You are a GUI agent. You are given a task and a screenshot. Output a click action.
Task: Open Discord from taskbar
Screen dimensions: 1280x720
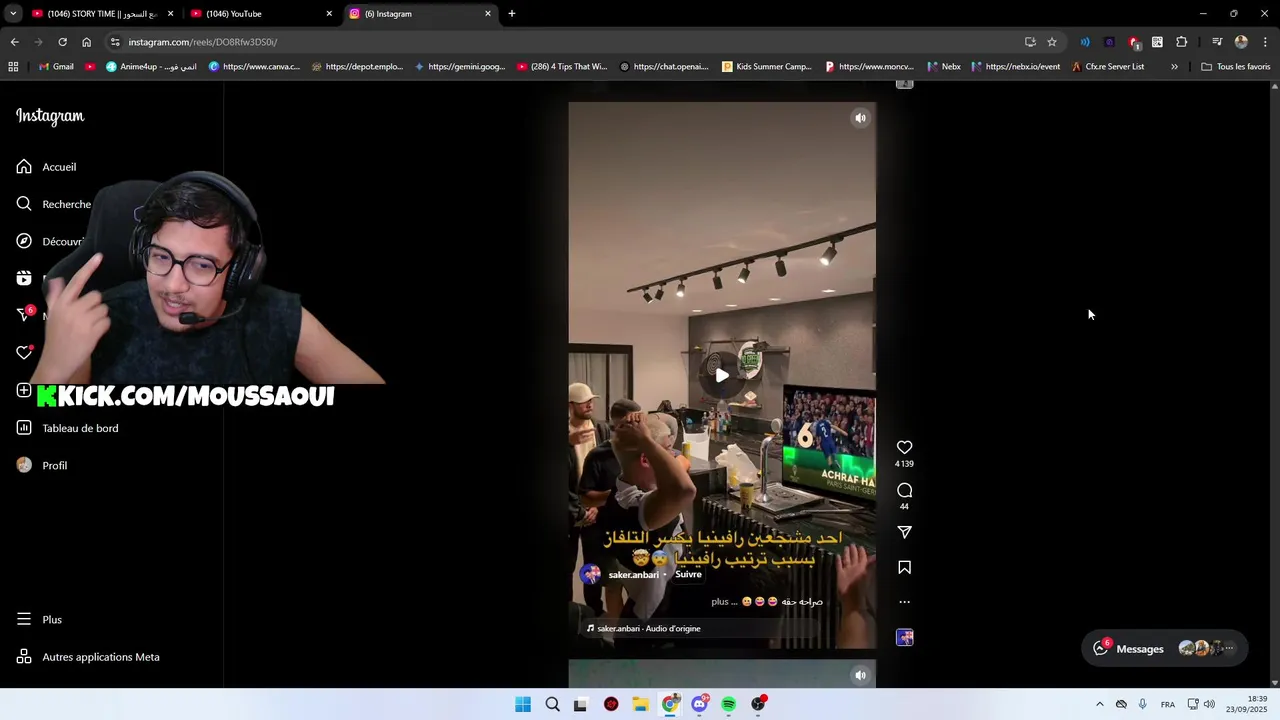tap(699, 704)
